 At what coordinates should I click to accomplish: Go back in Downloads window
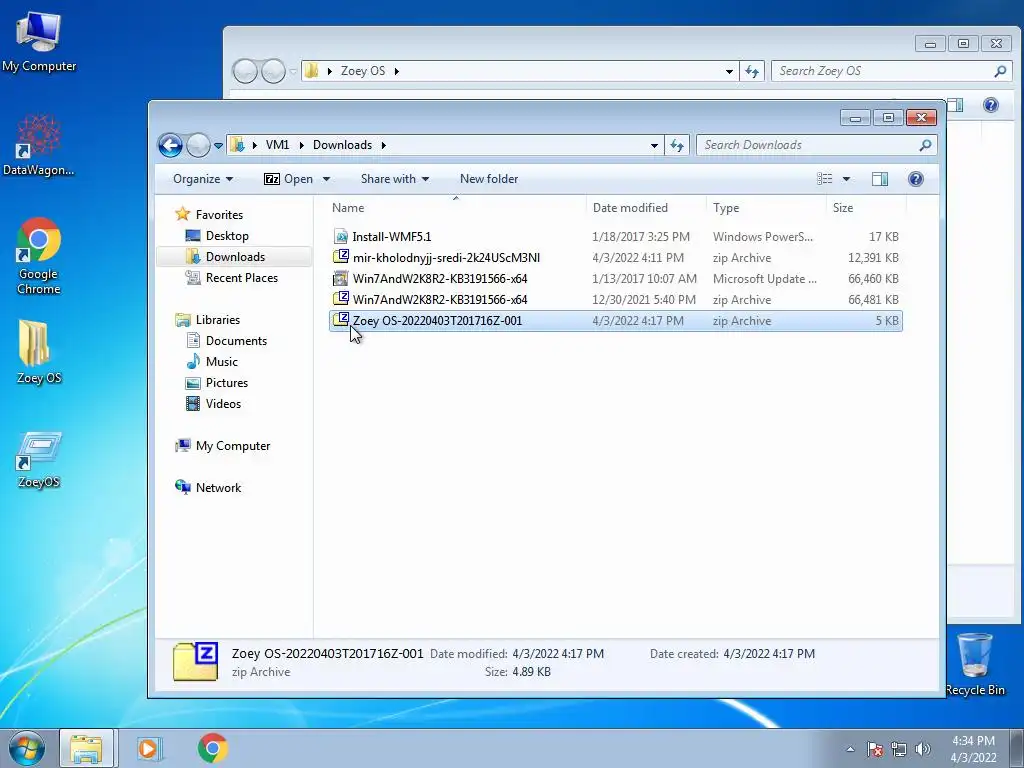(170, 146)
